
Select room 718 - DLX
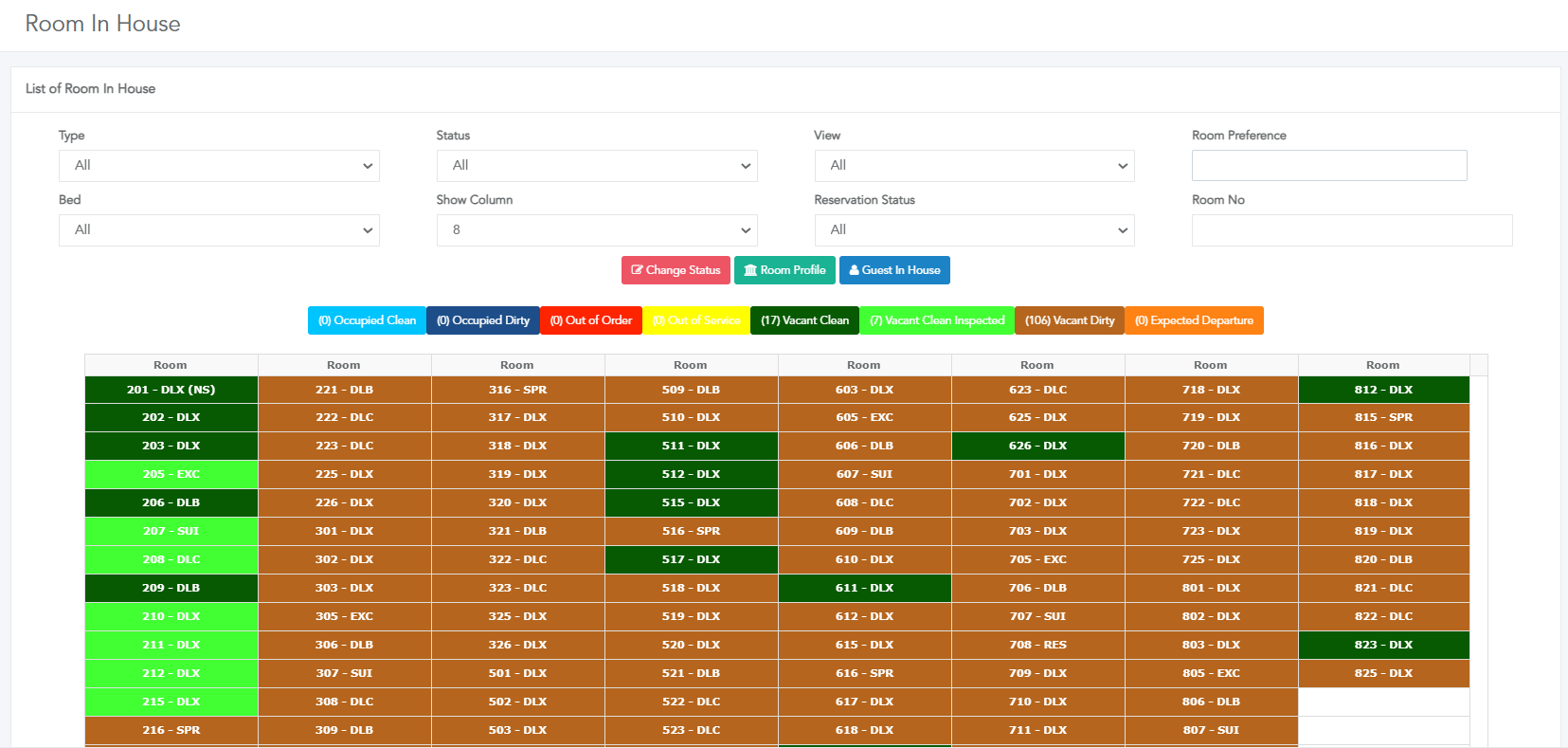tap(1212, 390)
